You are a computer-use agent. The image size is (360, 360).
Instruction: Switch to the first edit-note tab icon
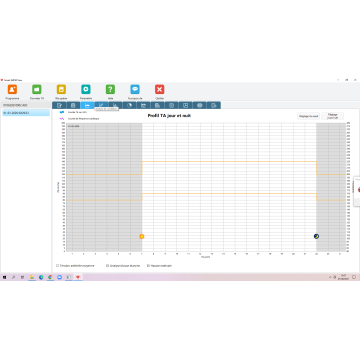(x=59, y=105)
